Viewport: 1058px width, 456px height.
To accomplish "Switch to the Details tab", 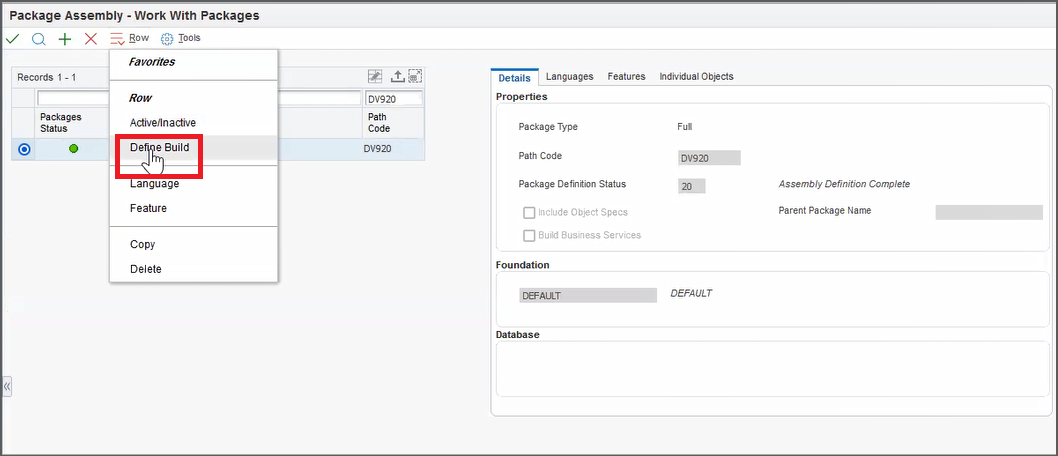I will click(x=514, y=78).
